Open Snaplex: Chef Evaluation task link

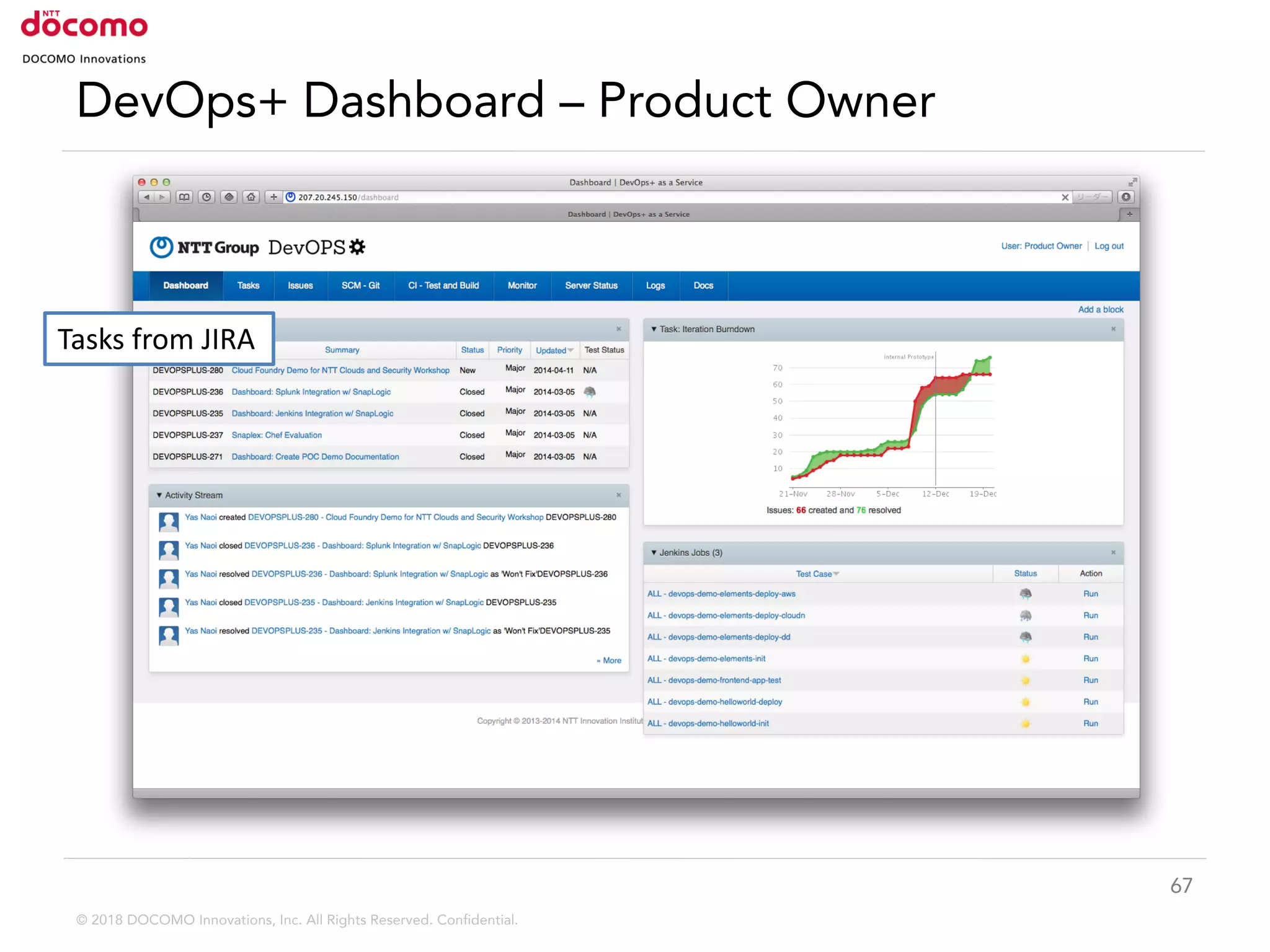coord(277,435)
